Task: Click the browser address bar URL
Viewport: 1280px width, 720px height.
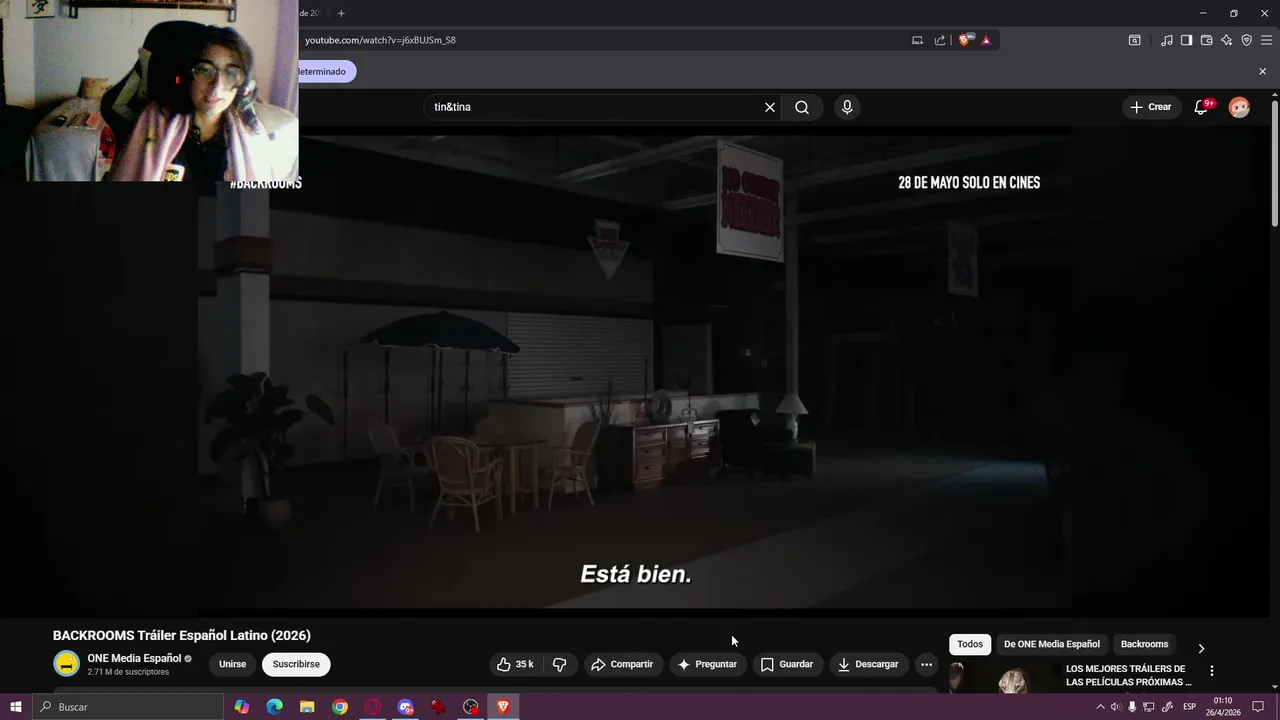Action: 380,40
